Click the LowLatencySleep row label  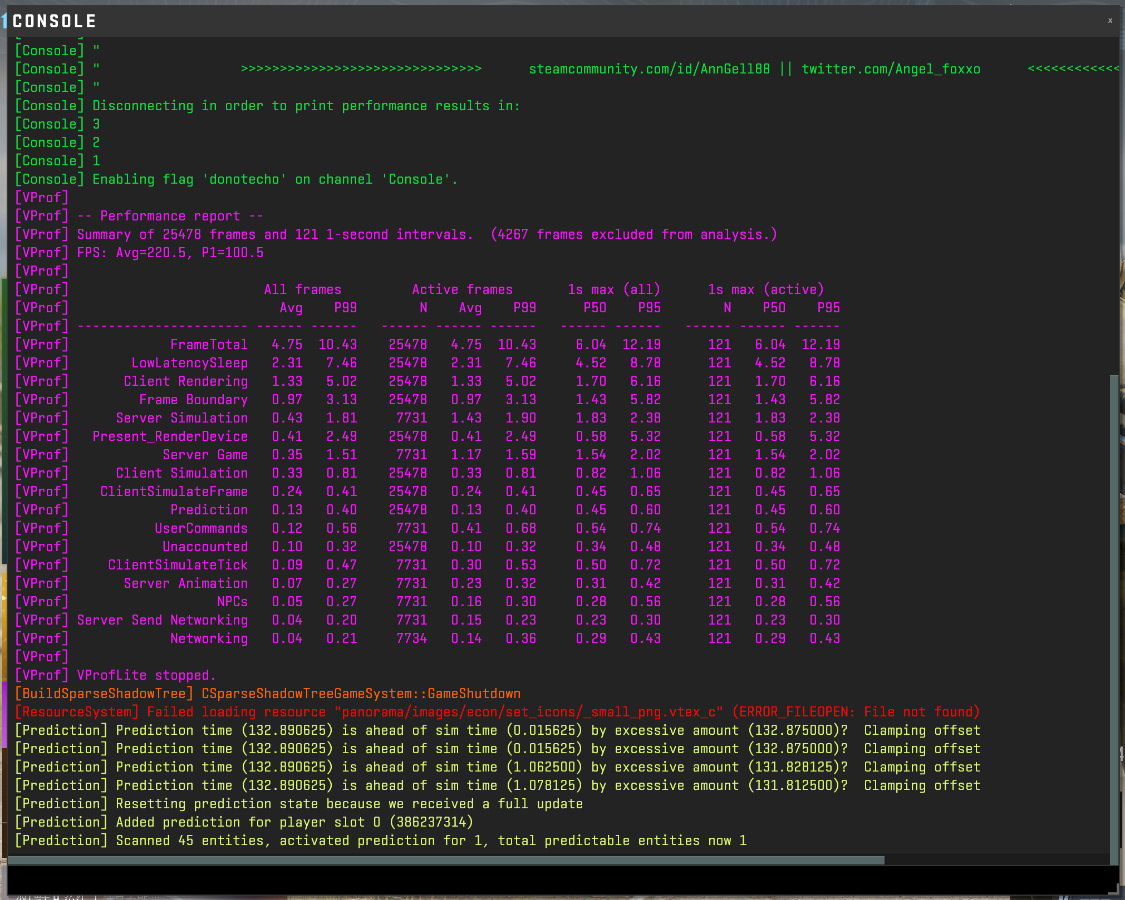point(189,363)
